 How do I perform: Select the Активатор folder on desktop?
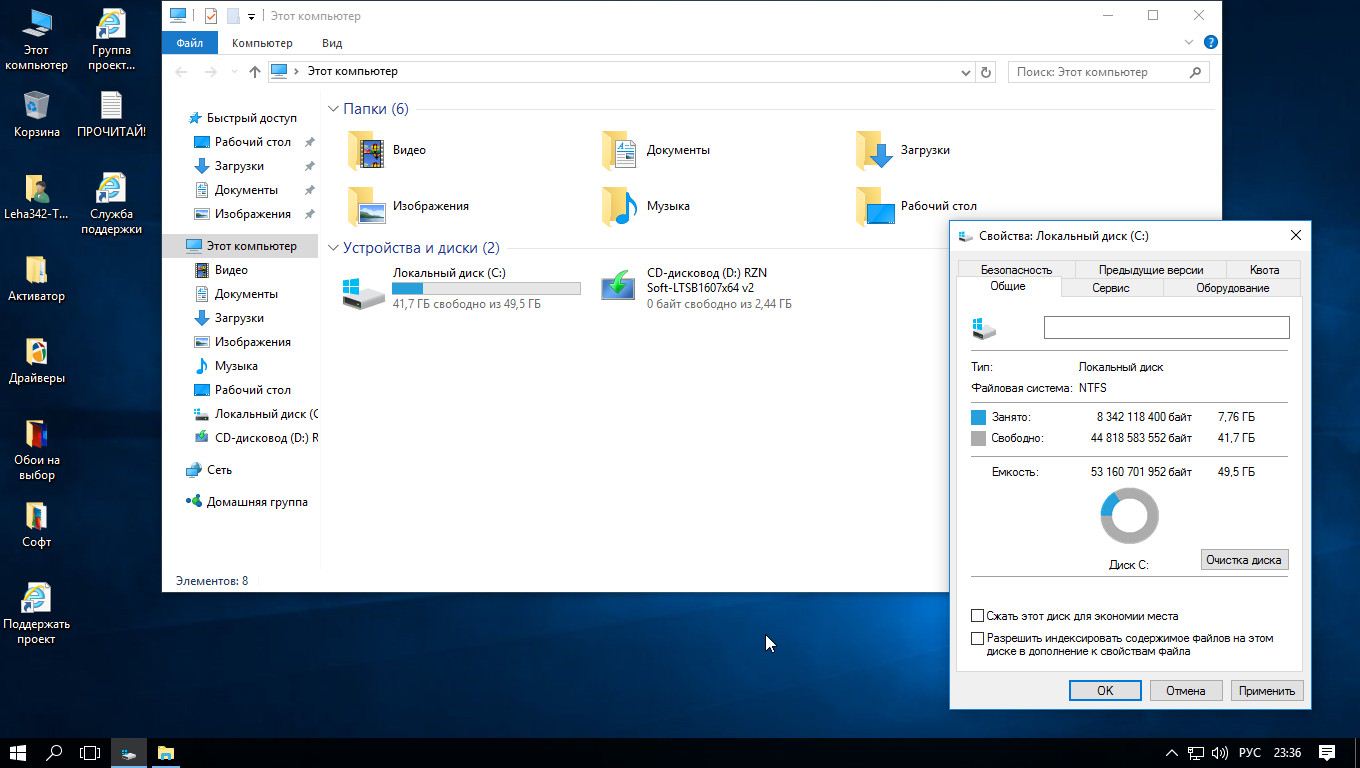tap(36, 278)
